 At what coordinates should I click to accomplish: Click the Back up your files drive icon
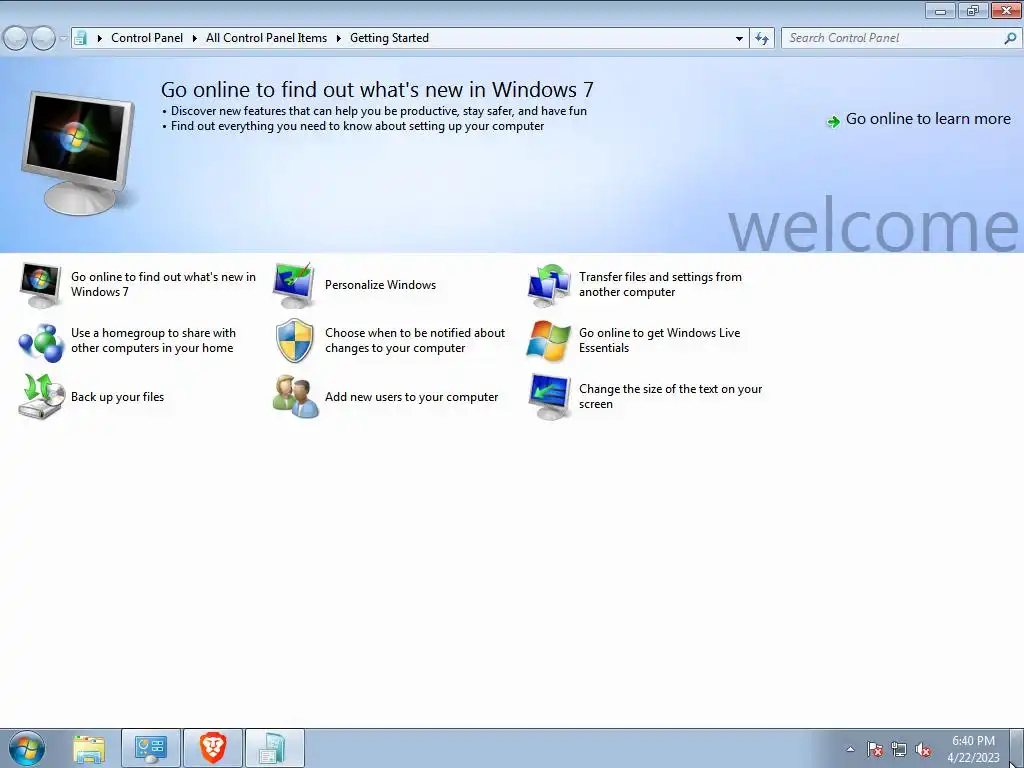[x=40, y=396]
